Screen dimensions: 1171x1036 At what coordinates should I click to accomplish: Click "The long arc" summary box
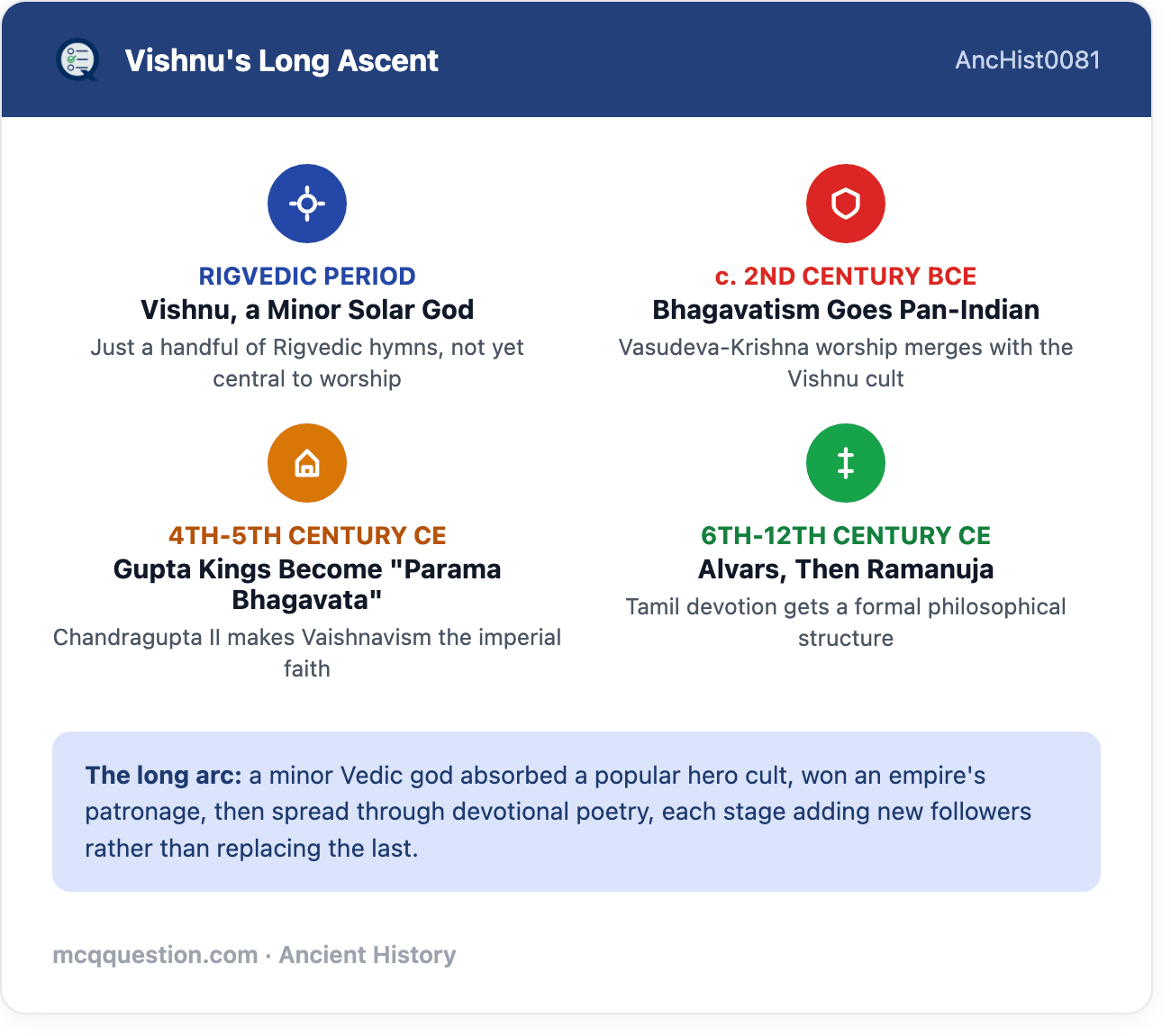point(576,812)
